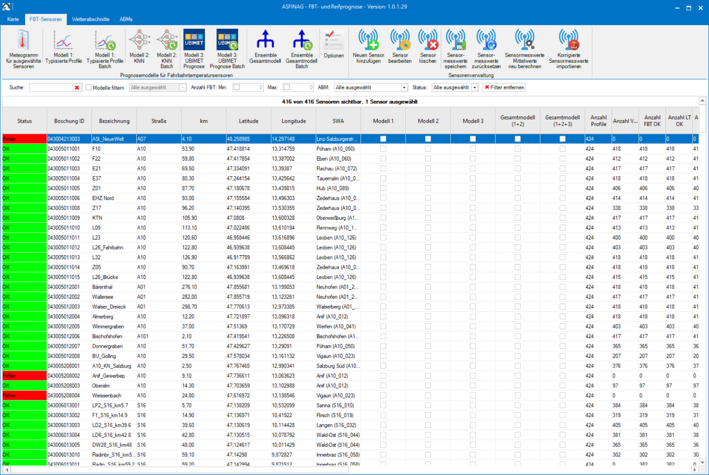Toggle the Anzahl FBT Max checkbox
The image size is (709, 475).
click(x=286, y=87)
